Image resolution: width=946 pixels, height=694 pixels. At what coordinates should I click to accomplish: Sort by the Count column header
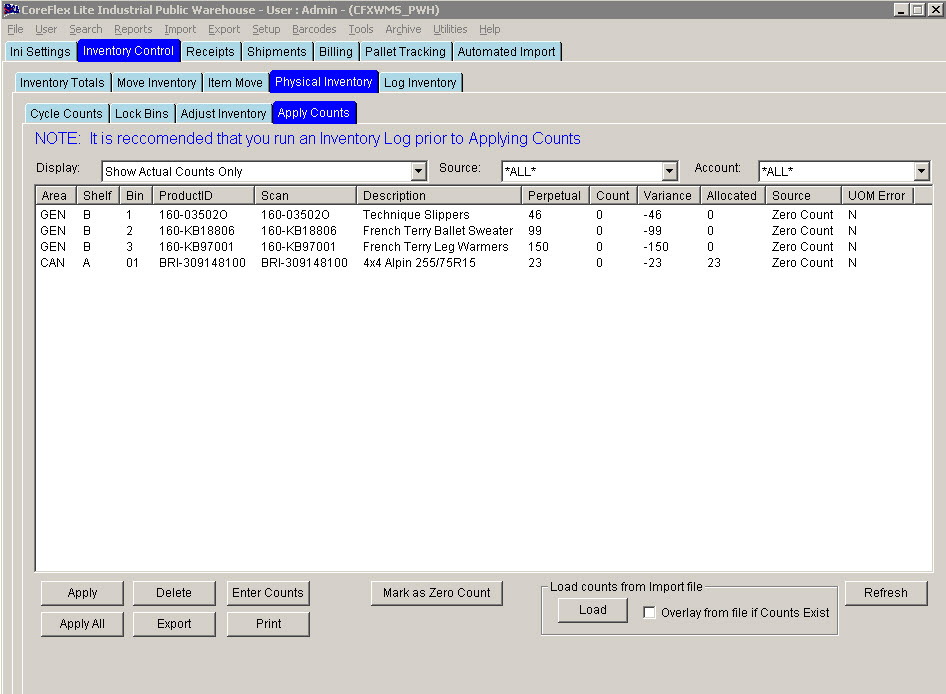613,196
